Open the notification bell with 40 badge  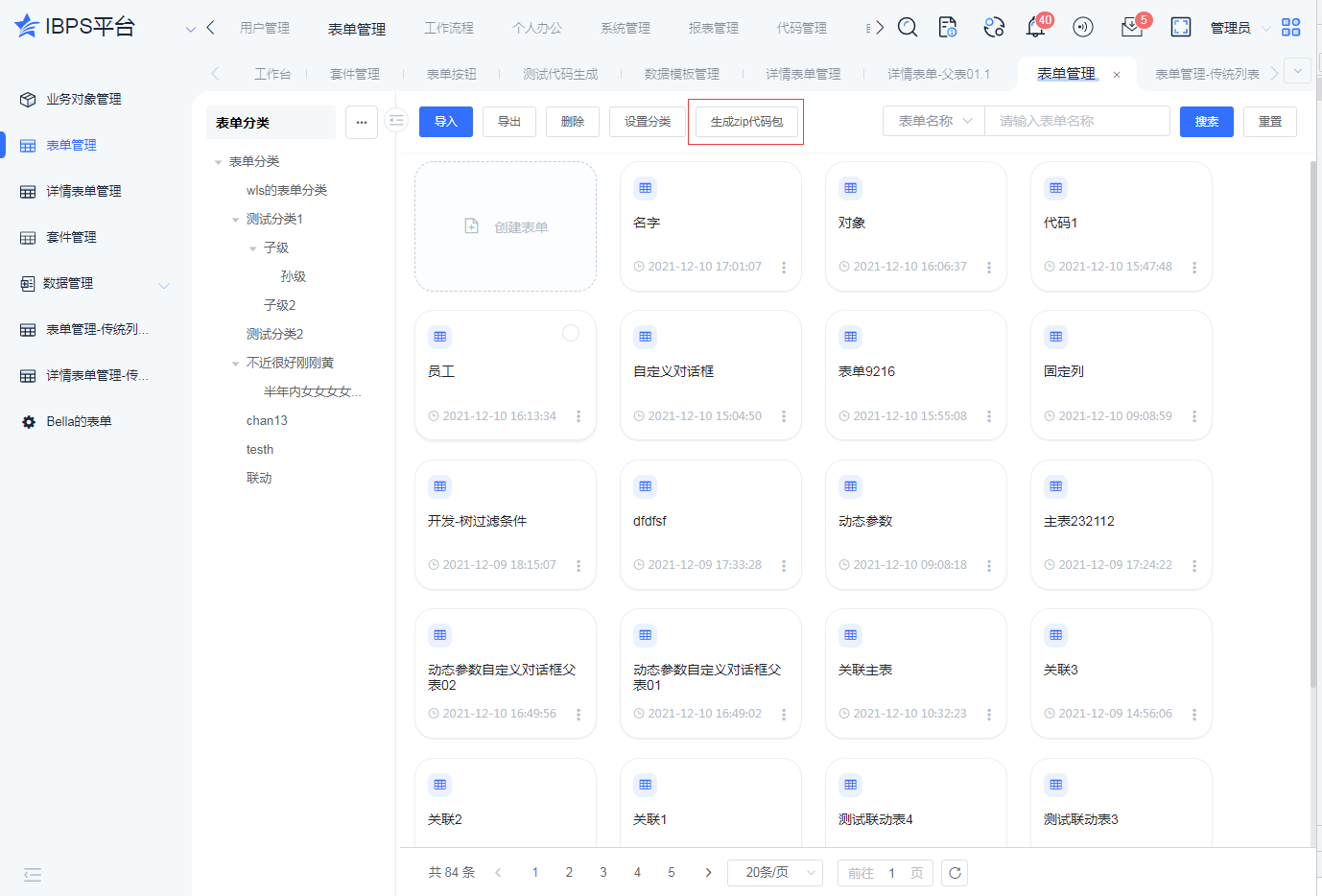pos(1035,28)
